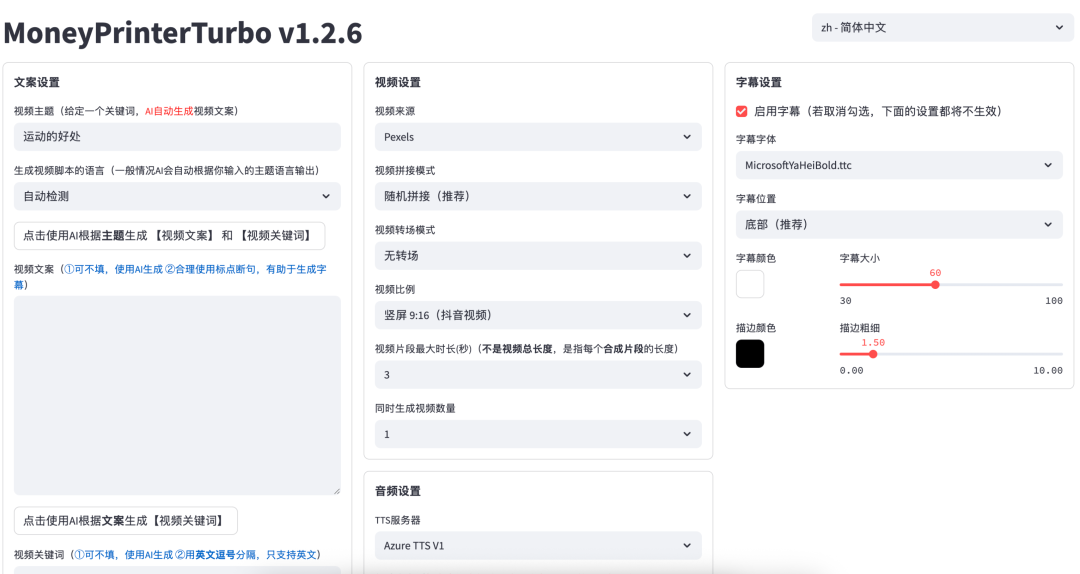Click the 描边粗细 maximum value 10.00
The image size is (1080, 574).
1048,370
